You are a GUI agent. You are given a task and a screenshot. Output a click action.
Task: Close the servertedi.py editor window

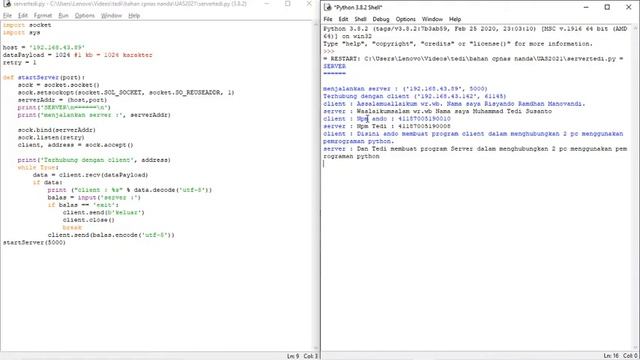[309, 4]
